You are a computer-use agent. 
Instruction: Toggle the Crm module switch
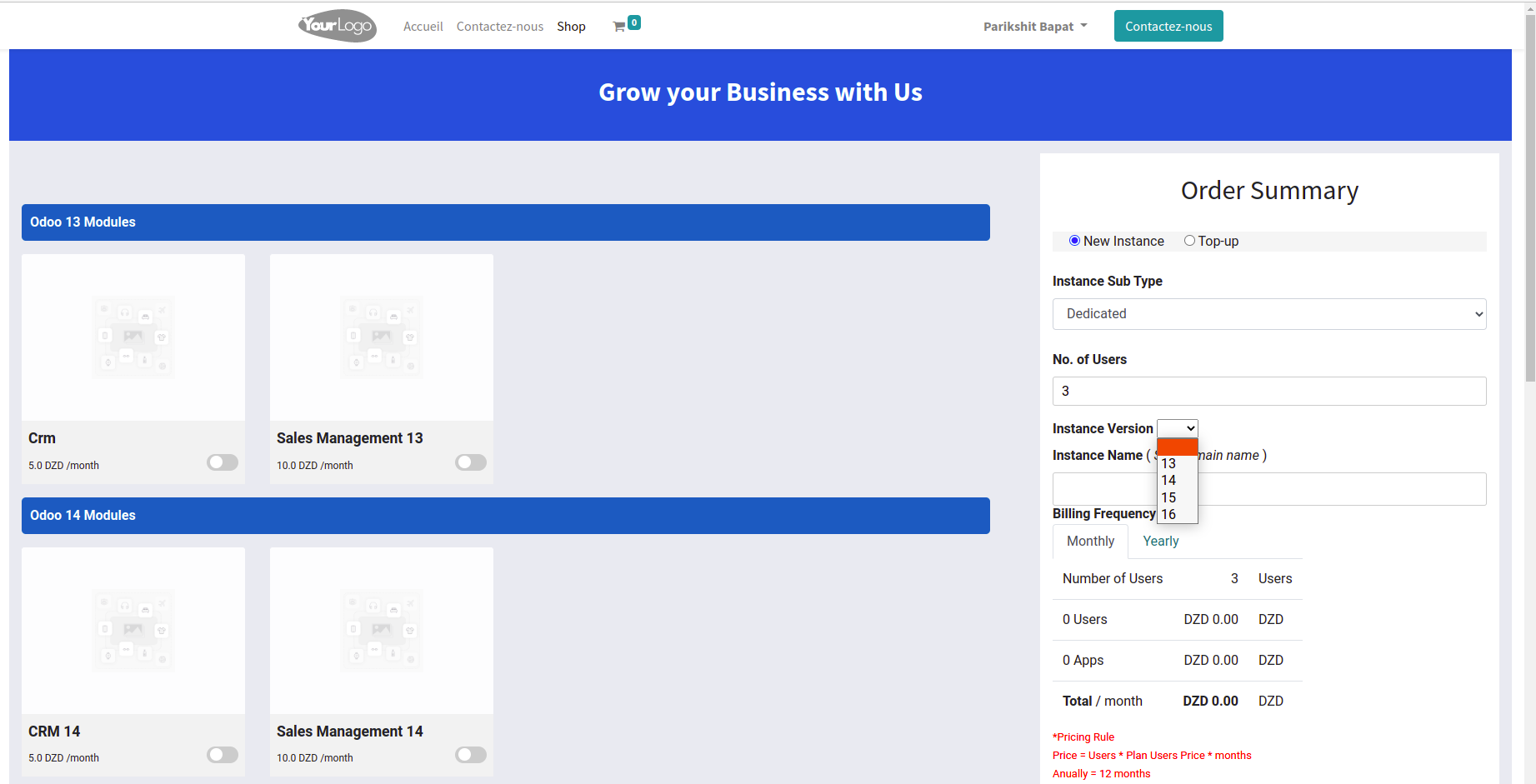pos(223,462)
